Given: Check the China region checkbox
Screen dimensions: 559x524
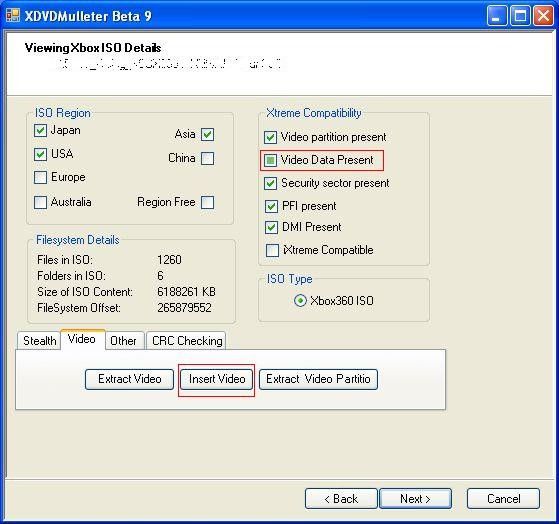Looking at the screenshot, I should click(x=207, y=158).
